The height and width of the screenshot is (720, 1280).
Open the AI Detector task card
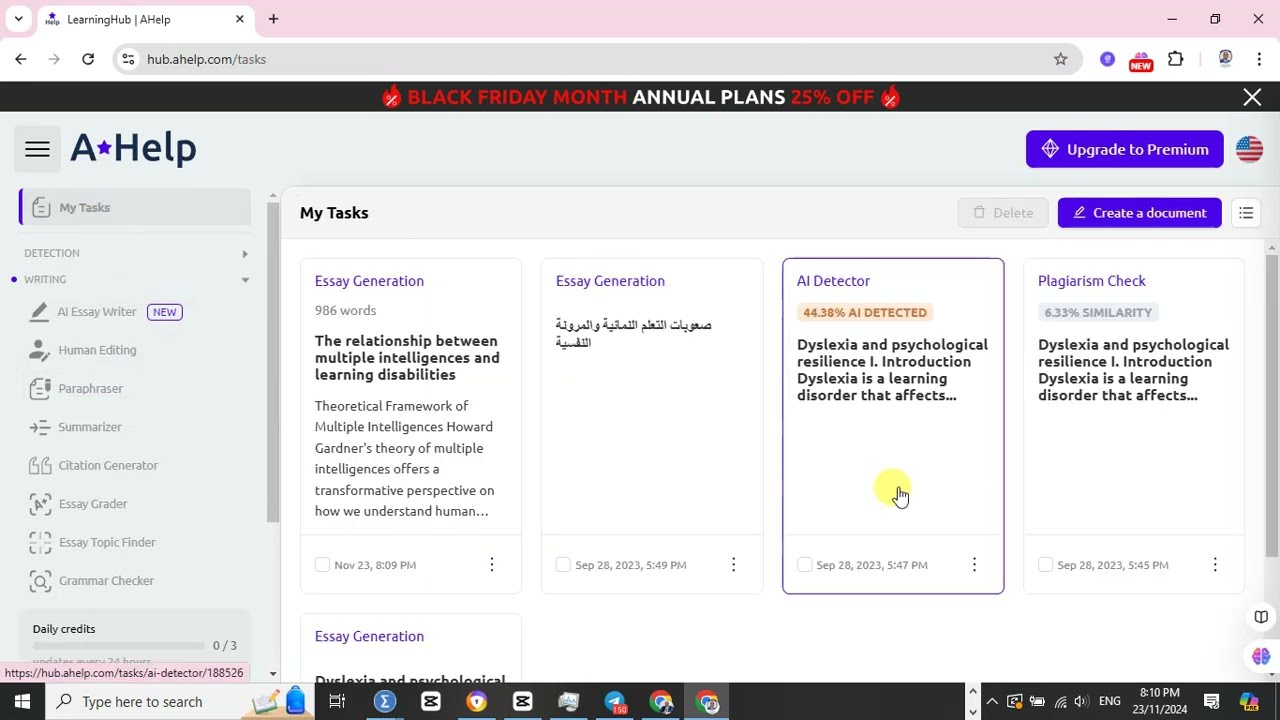[x=893, y=426]
